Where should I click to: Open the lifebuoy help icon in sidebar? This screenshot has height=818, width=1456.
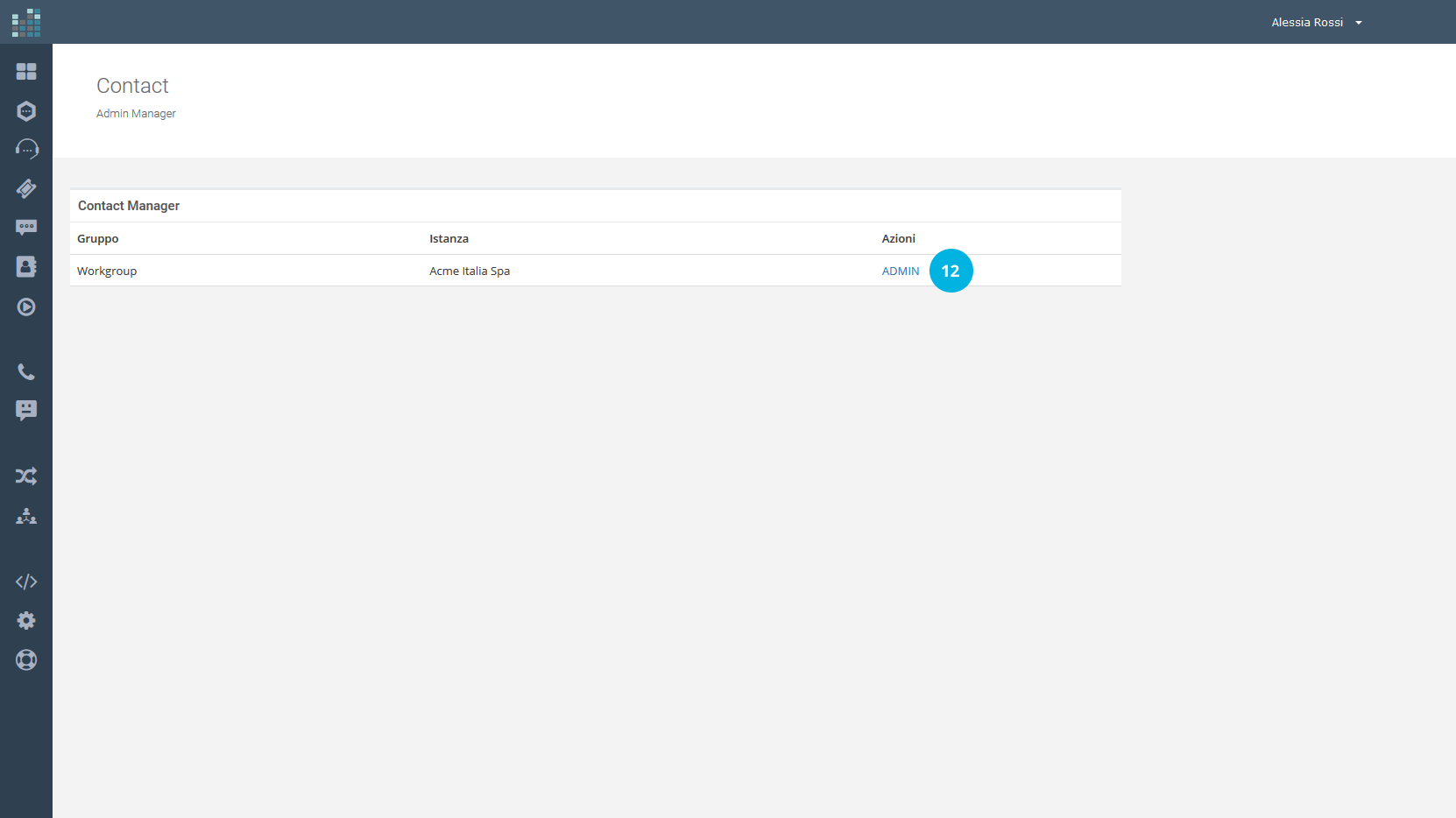(26, 660)
